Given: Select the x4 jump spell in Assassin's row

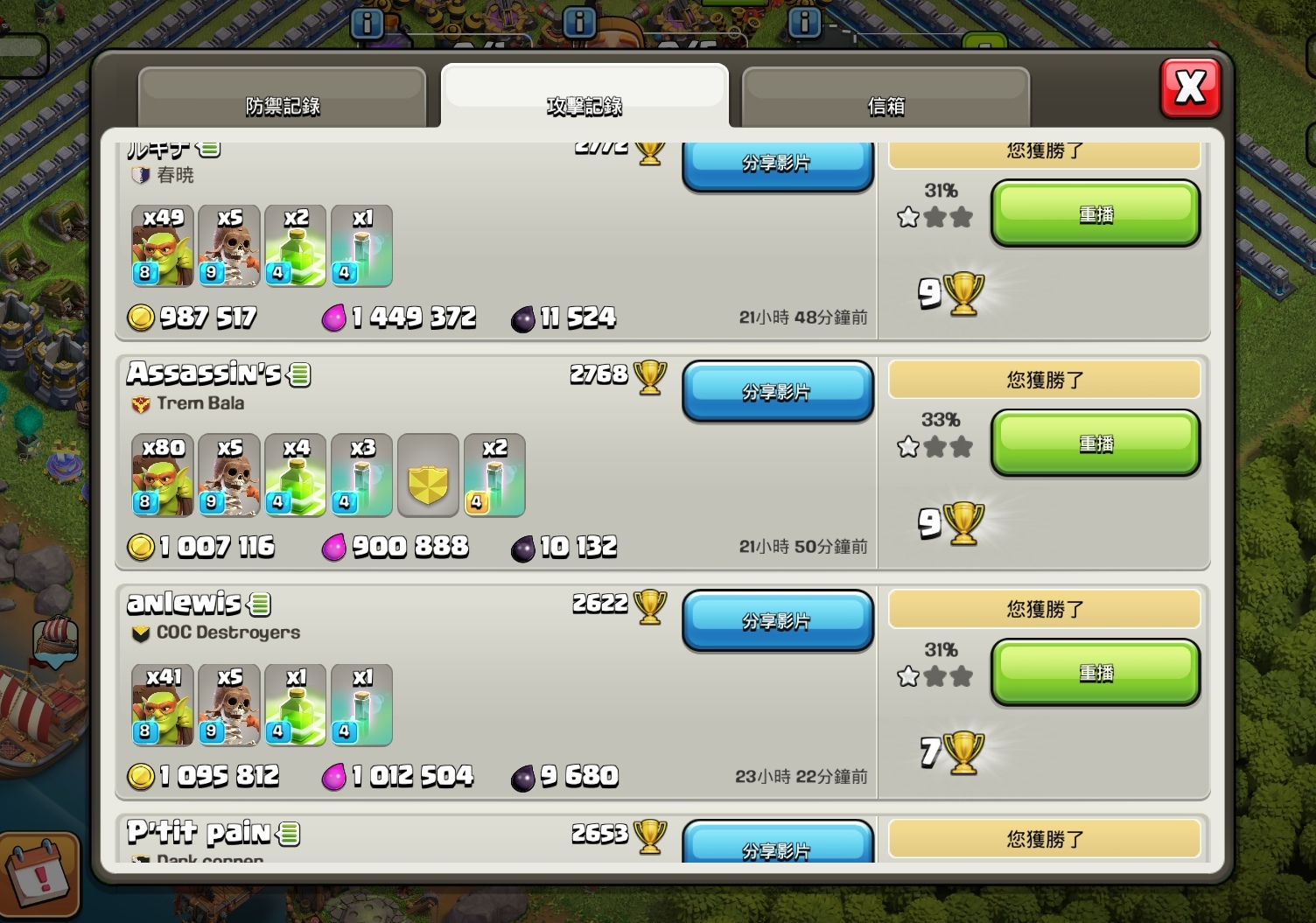Looking at the screenshot, I should tap(296, 475).
